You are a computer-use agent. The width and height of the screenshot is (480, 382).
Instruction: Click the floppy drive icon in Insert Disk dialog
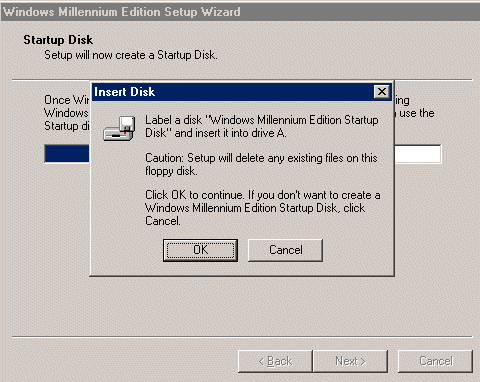(x=119, y=128)
